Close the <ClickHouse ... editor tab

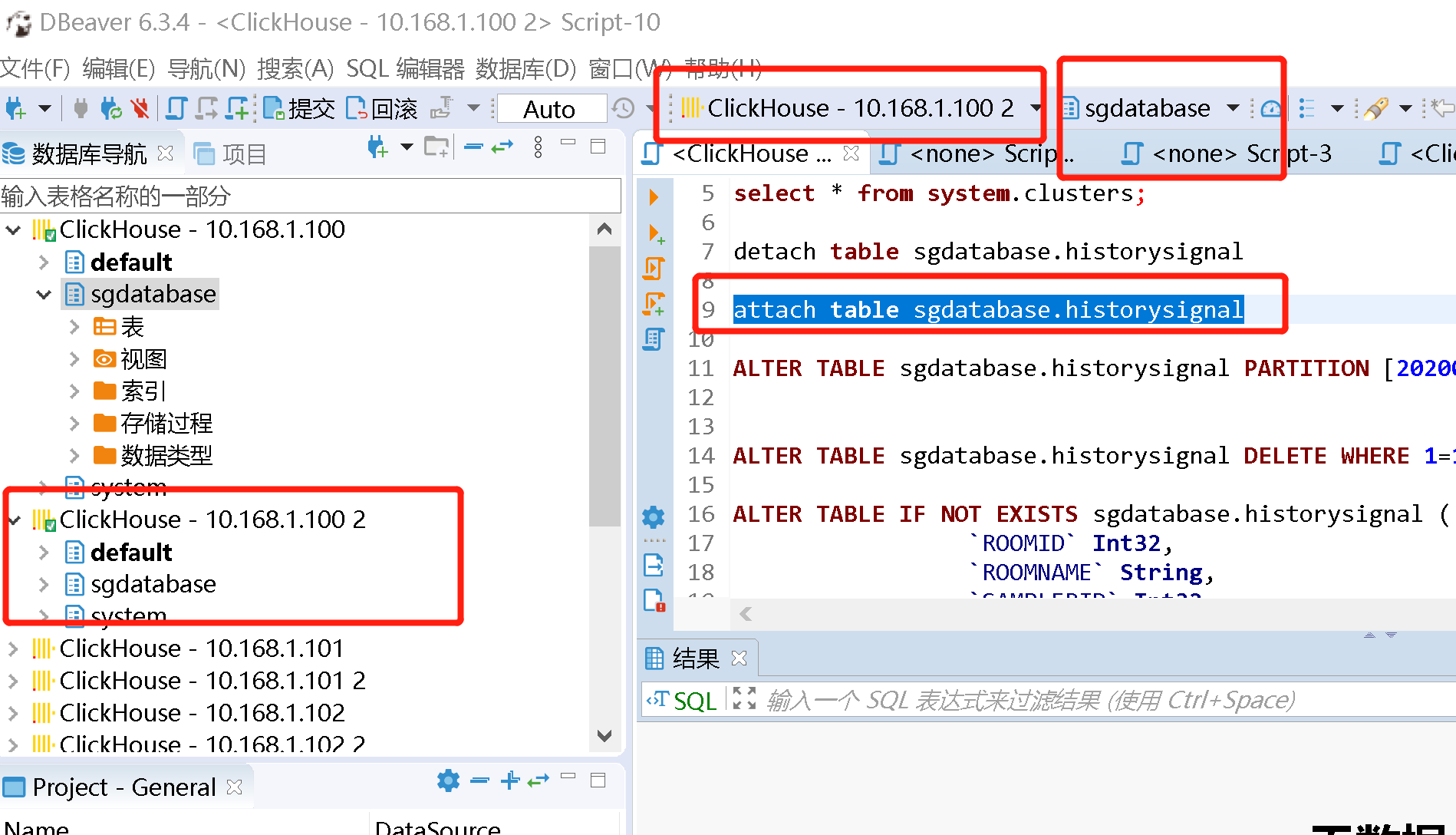click(x=851, y=153)
